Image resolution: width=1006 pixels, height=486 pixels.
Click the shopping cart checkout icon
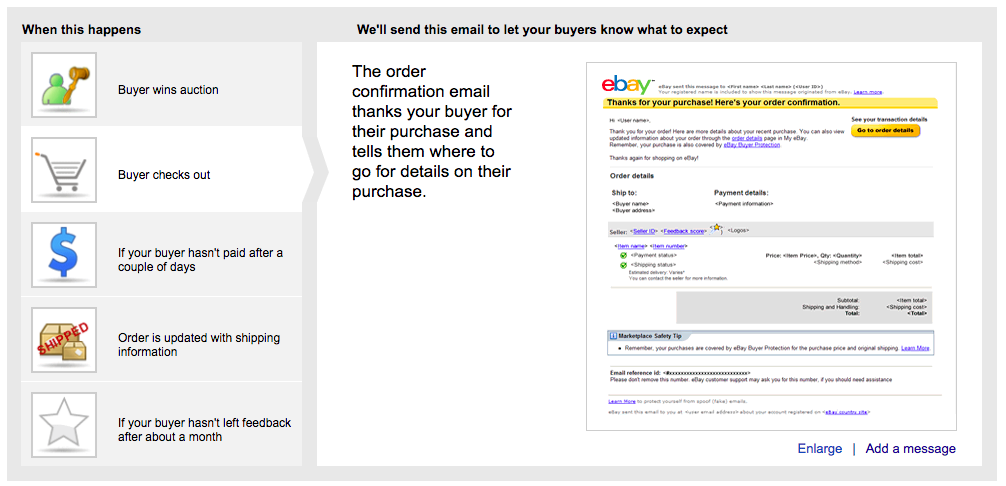click(64, 170)
